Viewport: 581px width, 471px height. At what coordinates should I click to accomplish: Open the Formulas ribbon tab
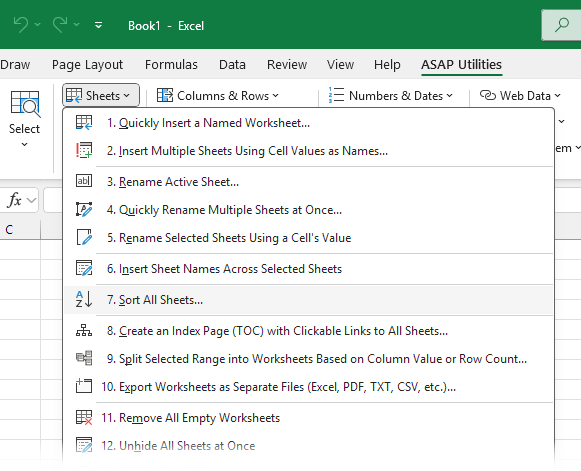pyautogui.click(x=171, y=64)
